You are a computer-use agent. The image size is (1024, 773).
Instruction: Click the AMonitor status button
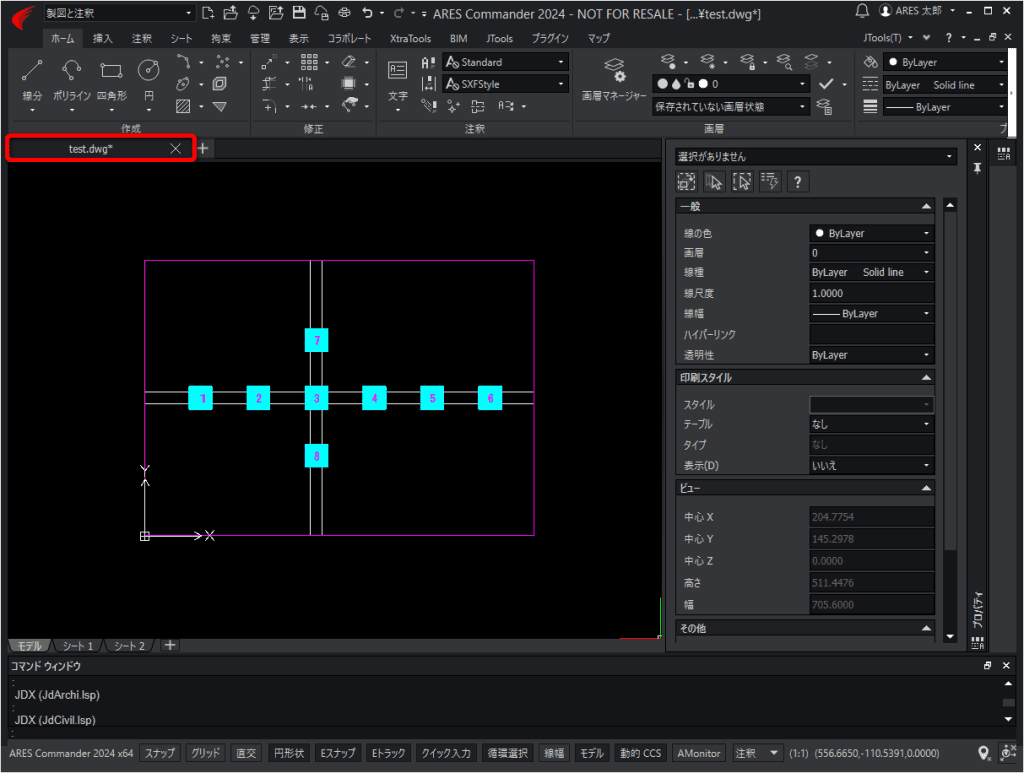(699, 753)
